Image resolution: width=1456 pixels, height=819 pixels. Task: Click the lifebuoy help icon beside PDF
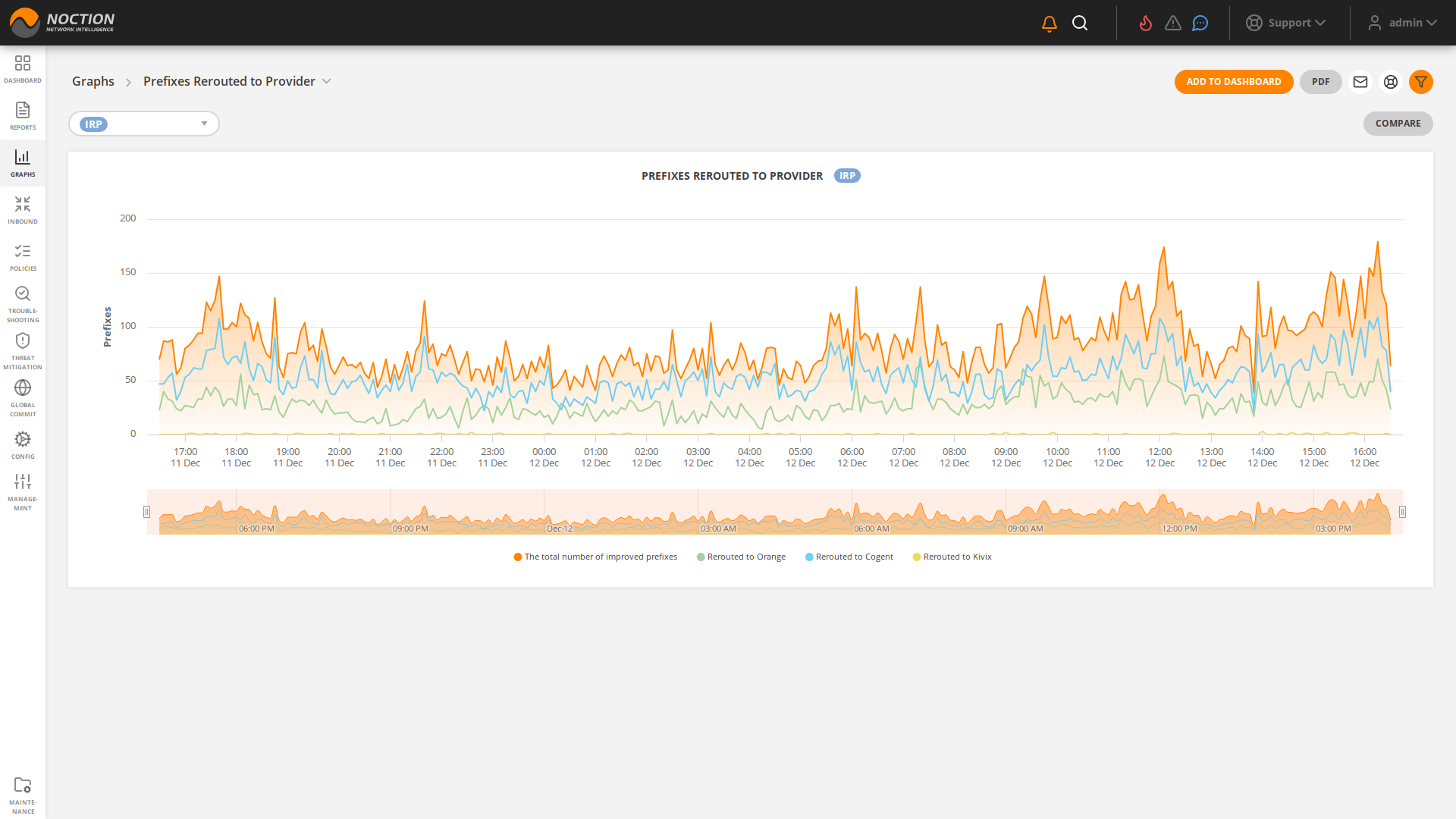pos(1391,82)
